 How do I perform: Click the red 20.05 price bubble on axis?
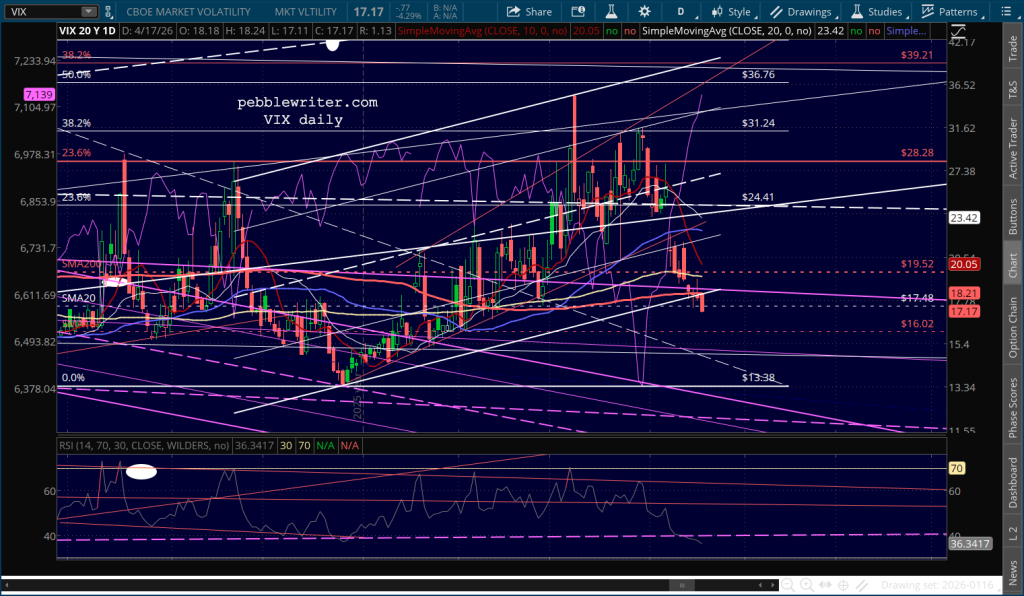click(964, 264)
